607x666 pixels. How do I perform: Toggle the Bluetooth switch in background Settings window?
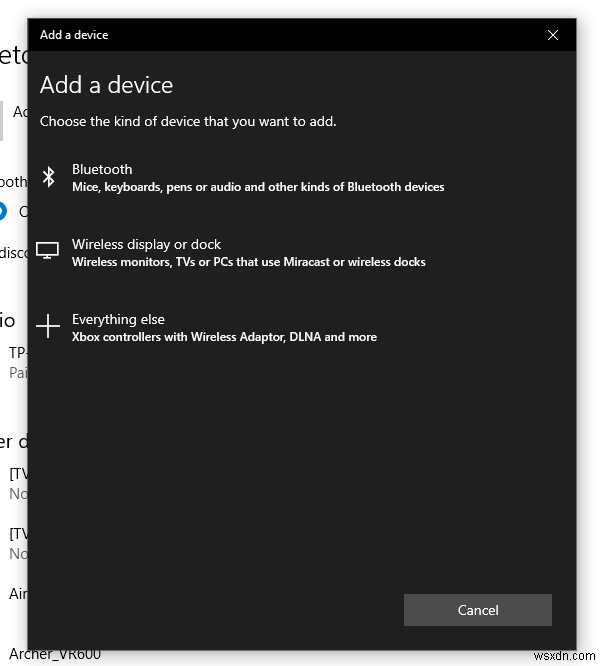coord(2,211)
